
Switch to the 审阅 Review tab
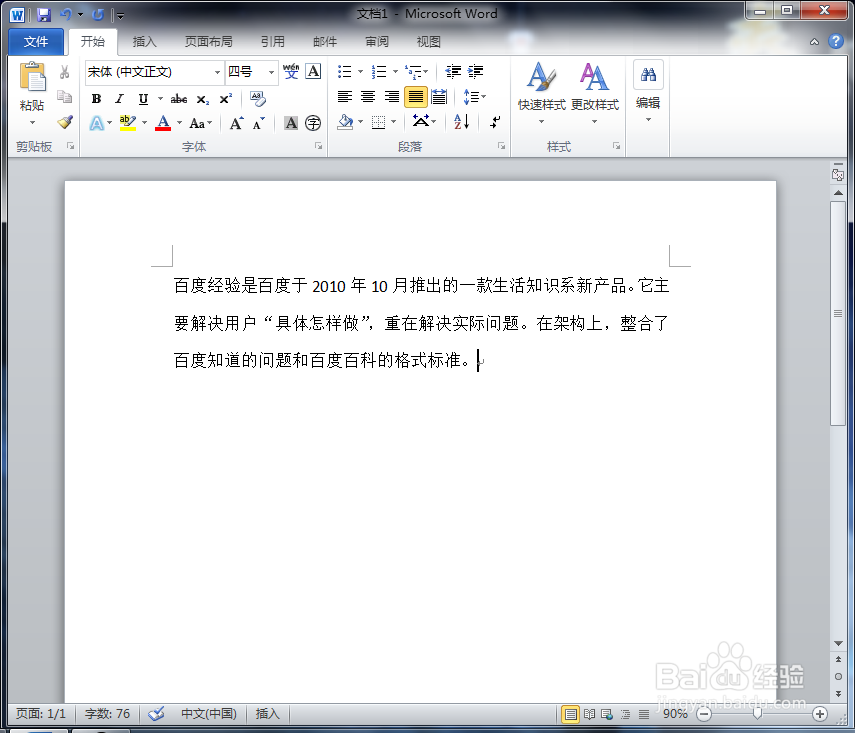377,41
